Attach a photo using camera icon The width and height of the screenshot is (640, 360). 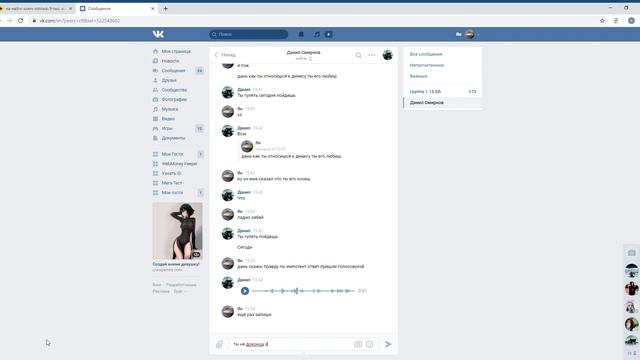pos(358,344)
